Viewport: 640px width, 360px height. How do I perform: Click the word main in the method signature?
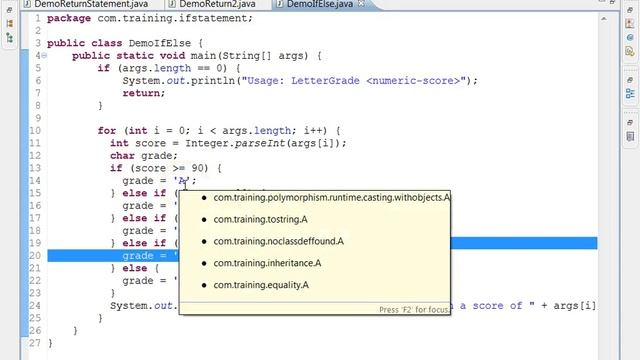[203, 56]
